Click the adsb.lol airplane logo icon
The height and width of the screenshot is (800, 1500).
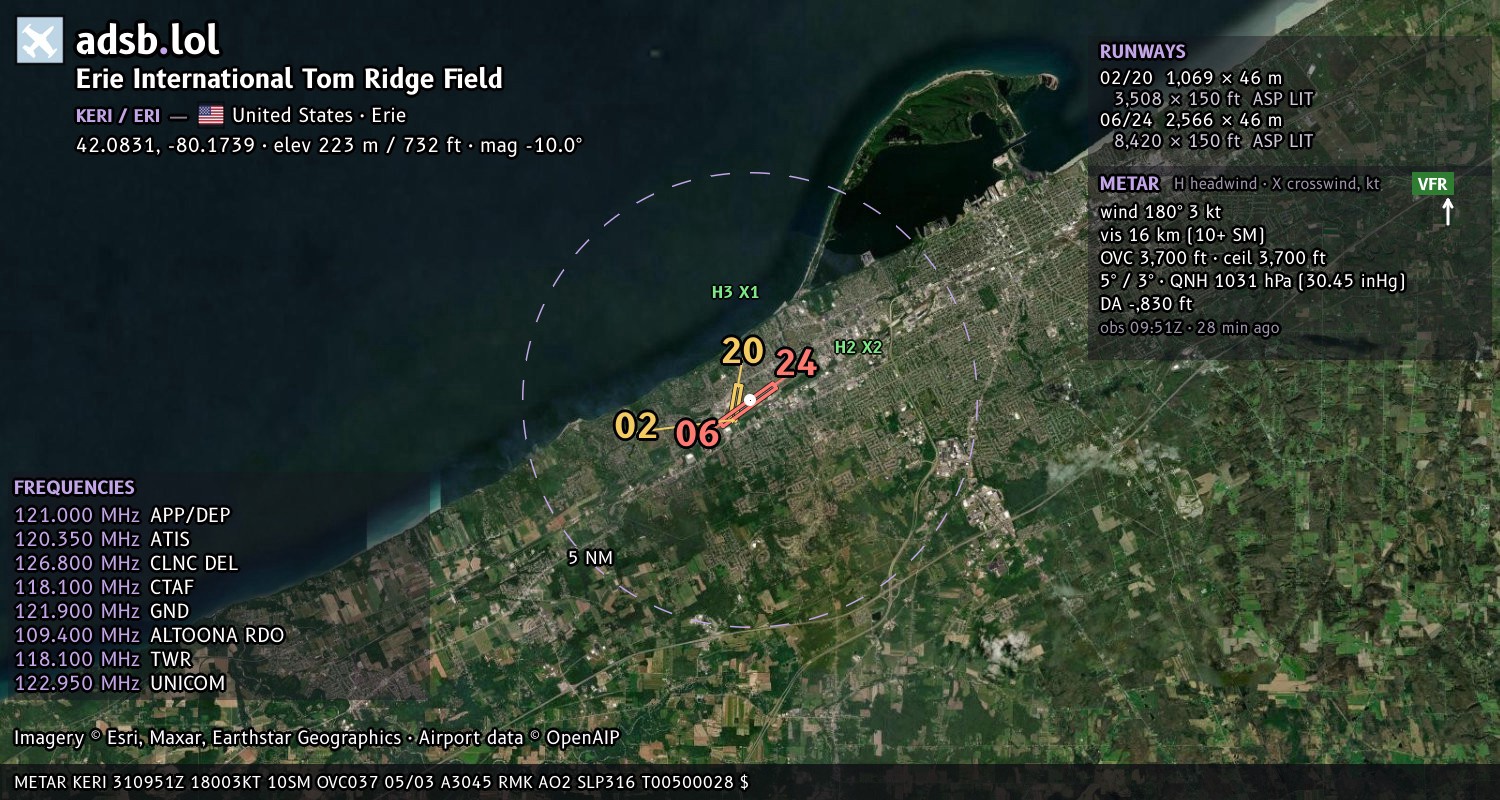[x=40, y=41]
